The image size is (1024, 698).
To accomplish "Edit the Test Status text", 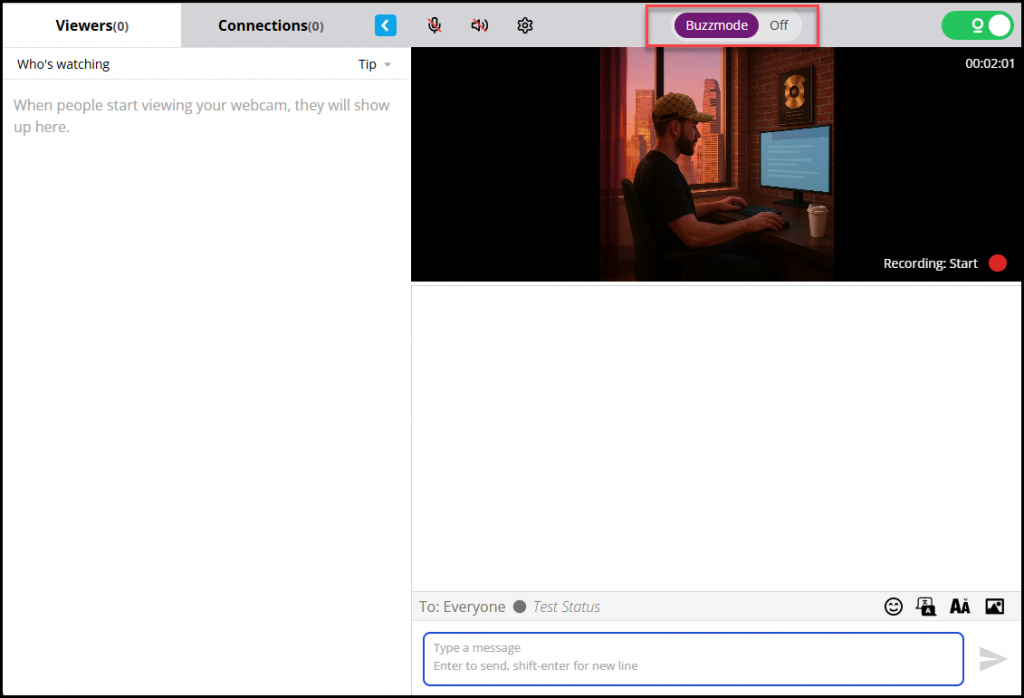I will coord(566,607).
